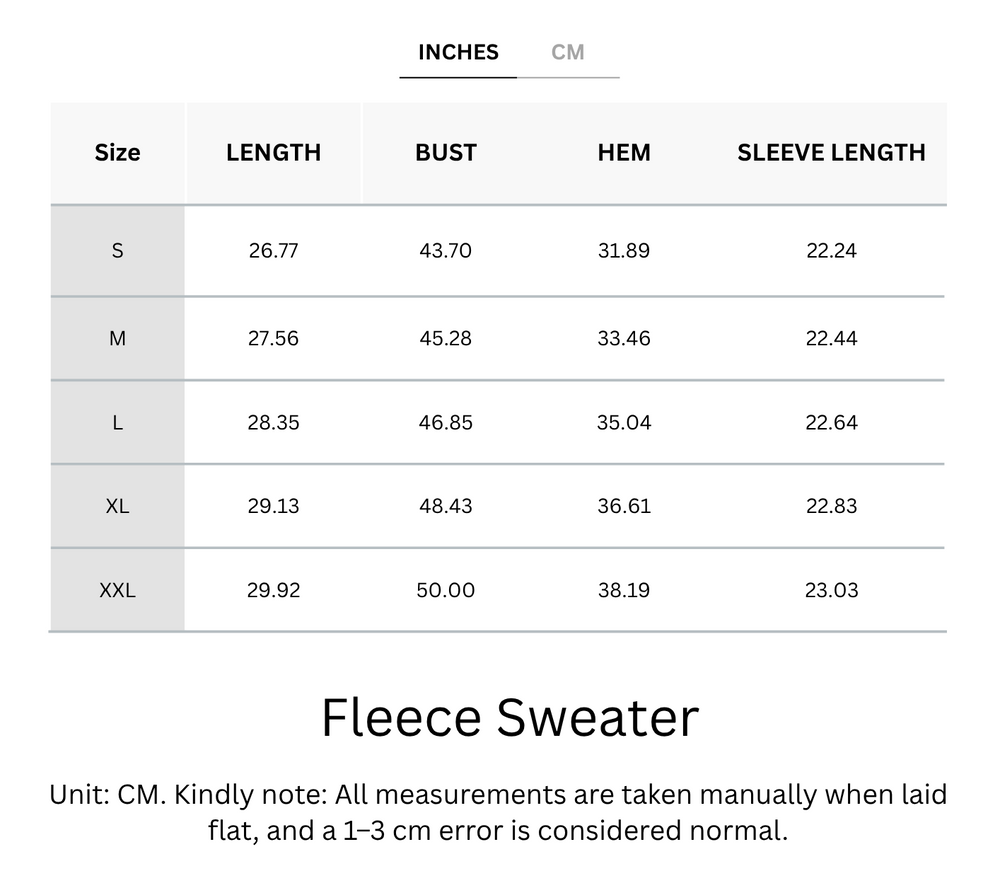Image resolution: width=1000 pixels, height=871 pixels.
Task: Select the XL size row label
Action: [x=117, y=507]
